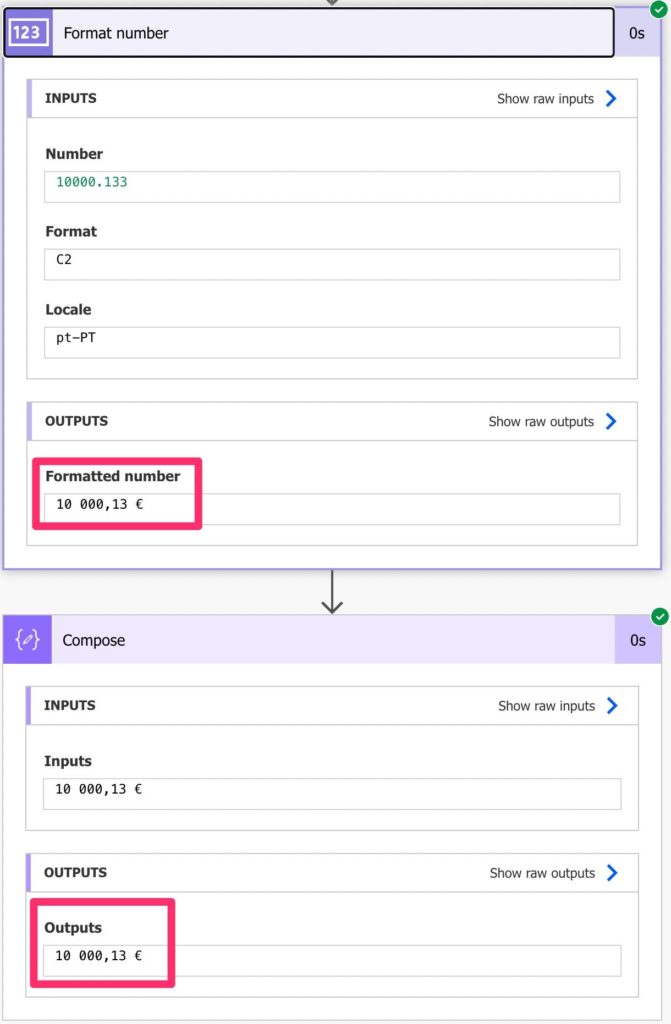Click the green success checkmark on Compose
The image size is (671, 1024).
point(659,615)
